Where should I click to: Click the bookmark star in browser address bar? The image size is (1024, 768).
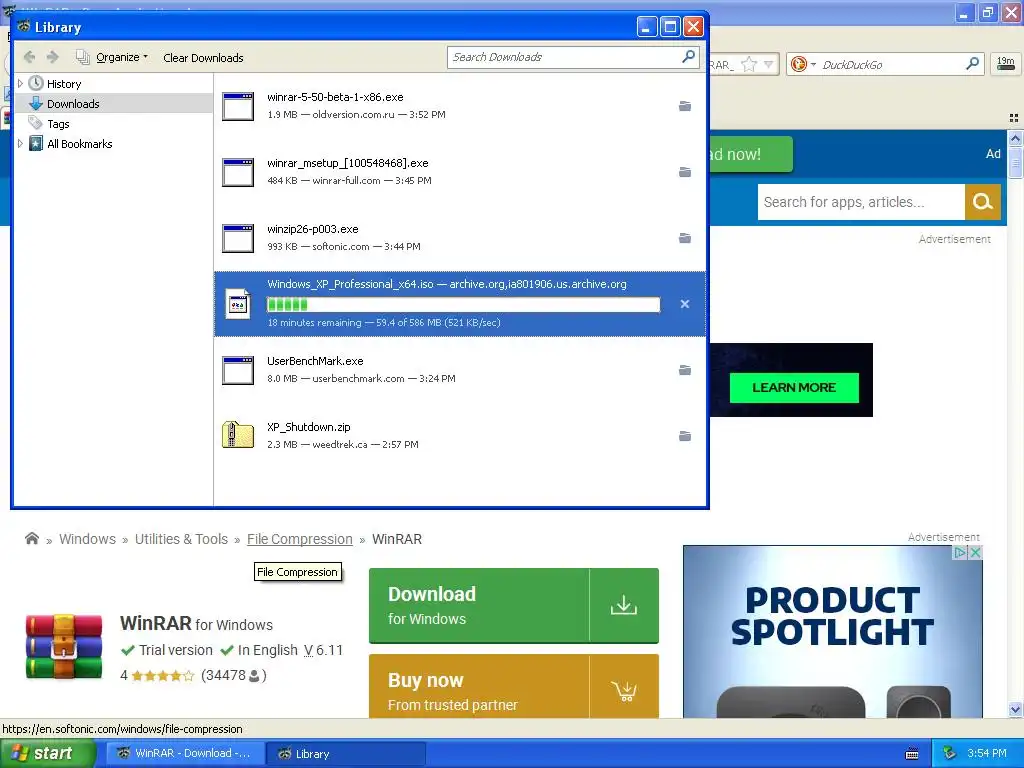(749, 64)
